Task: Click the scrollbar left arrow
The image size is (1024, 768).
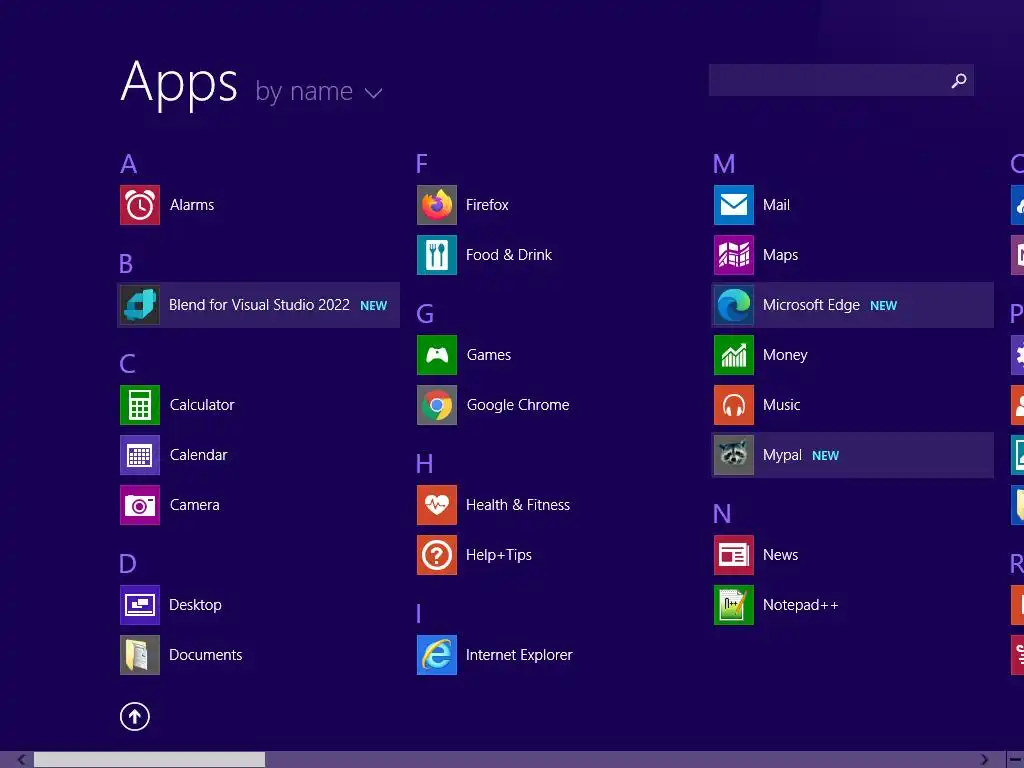Action: tap(21, 760)
